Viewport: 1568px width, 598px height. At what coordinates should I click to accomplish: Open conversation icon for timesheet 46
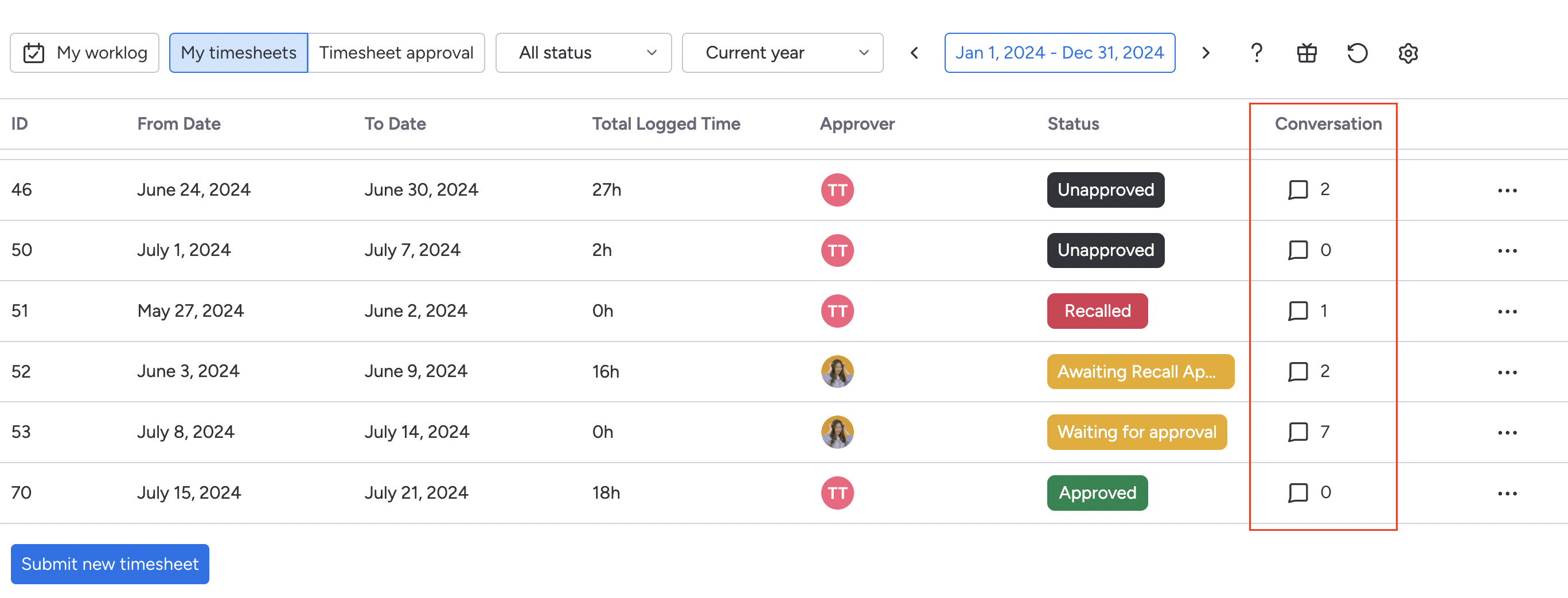1298,190
